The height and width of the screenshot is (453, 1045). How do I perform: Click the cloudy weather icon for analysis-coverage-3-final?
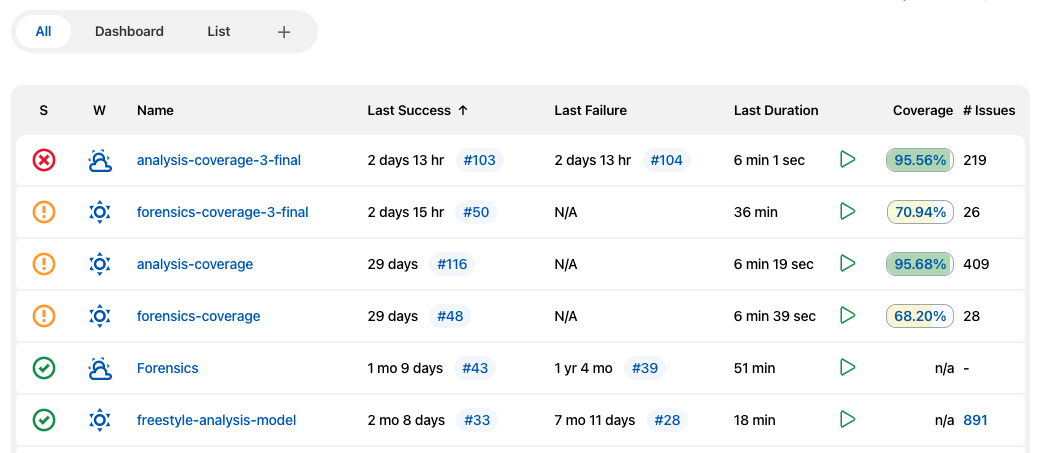pyautogui.click(x=99, y=160)
